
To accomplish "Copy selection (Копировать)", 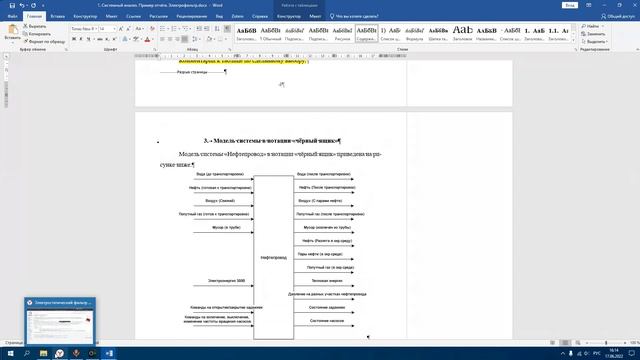I will (x=37, y=34).
